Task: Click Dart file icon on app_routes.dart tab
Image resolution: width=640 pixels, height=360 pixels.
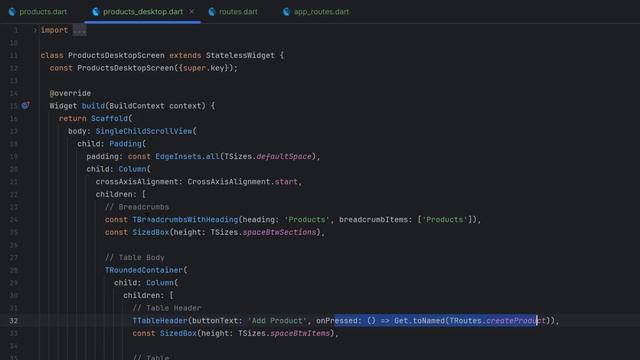Action: click(x=287, y=12)
